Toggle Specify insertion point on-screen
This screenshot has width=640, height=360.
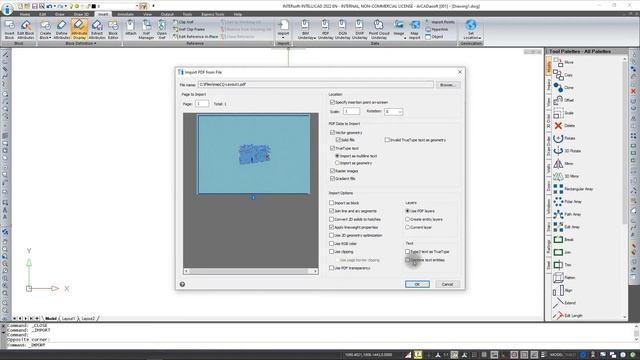coord(332,102)
